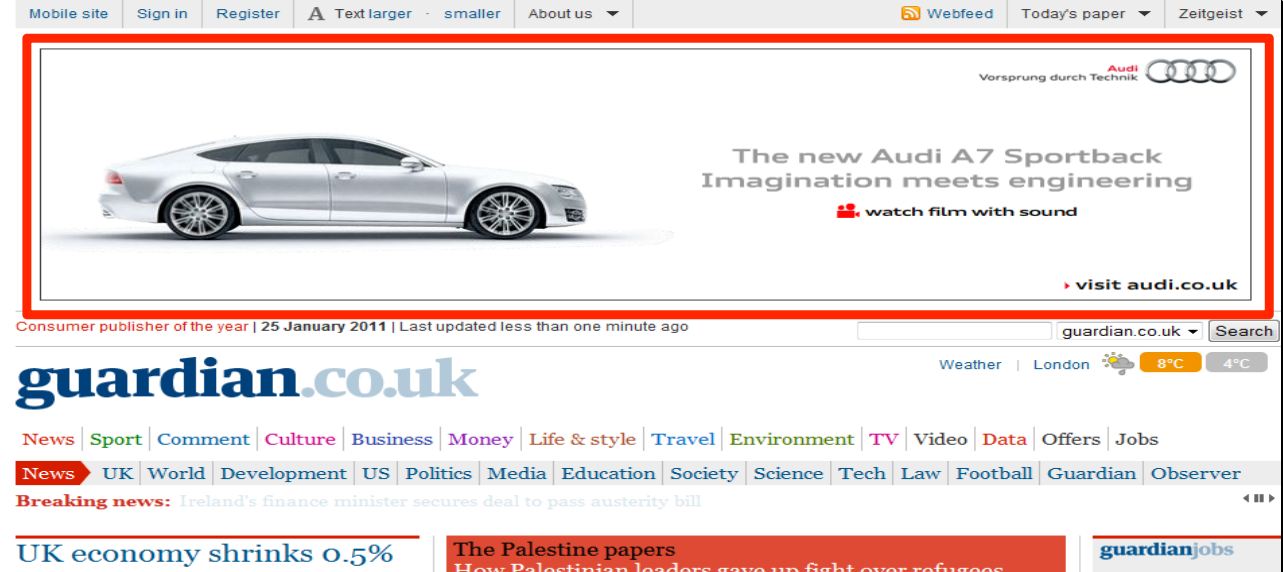The width and height of the screenshot is (1283, 572).
Task: Open the Sport section tab
Action: pyautogui.click(x=119, y=440)
